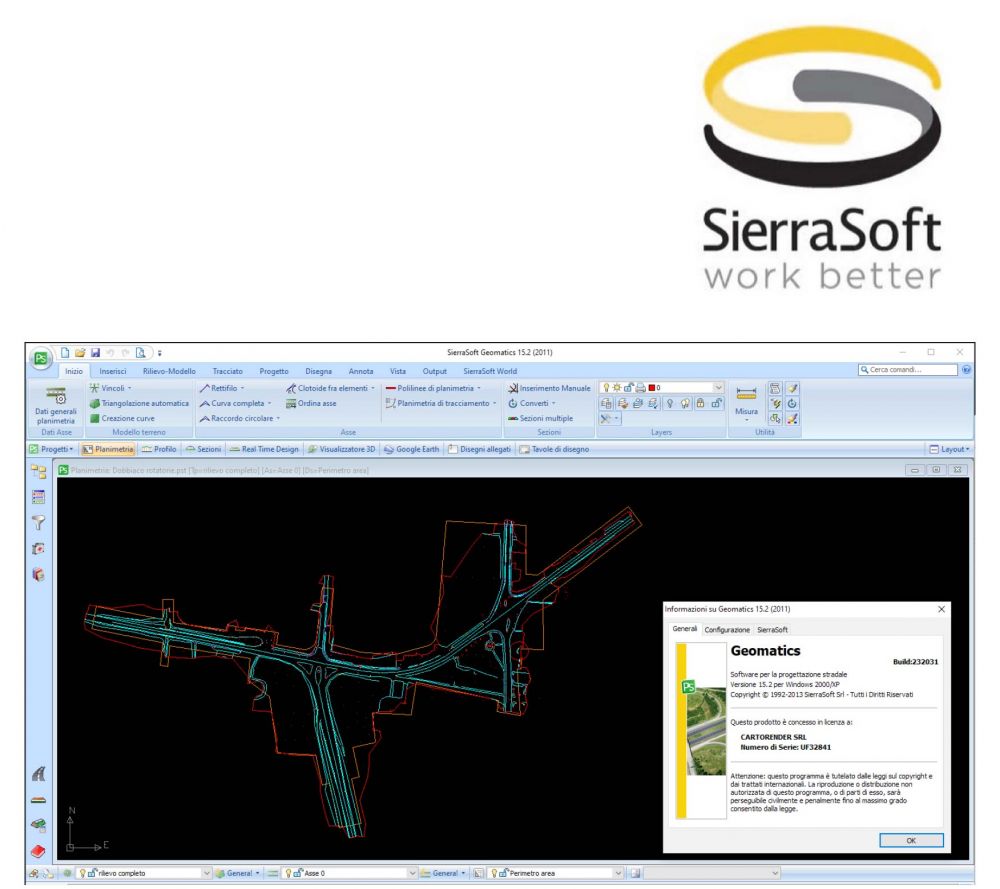
Task: Open the Sezioni view
Action: click(203, 449)
